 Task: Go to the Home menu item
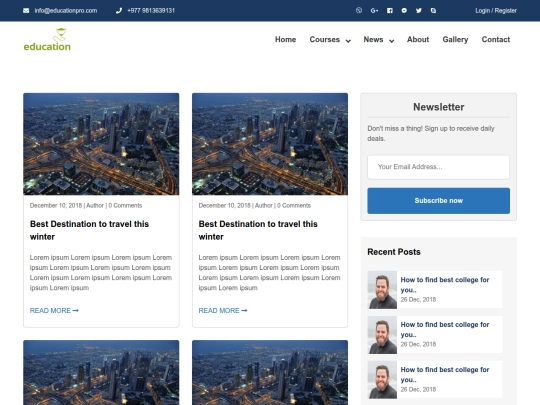[x=285, y=40]
